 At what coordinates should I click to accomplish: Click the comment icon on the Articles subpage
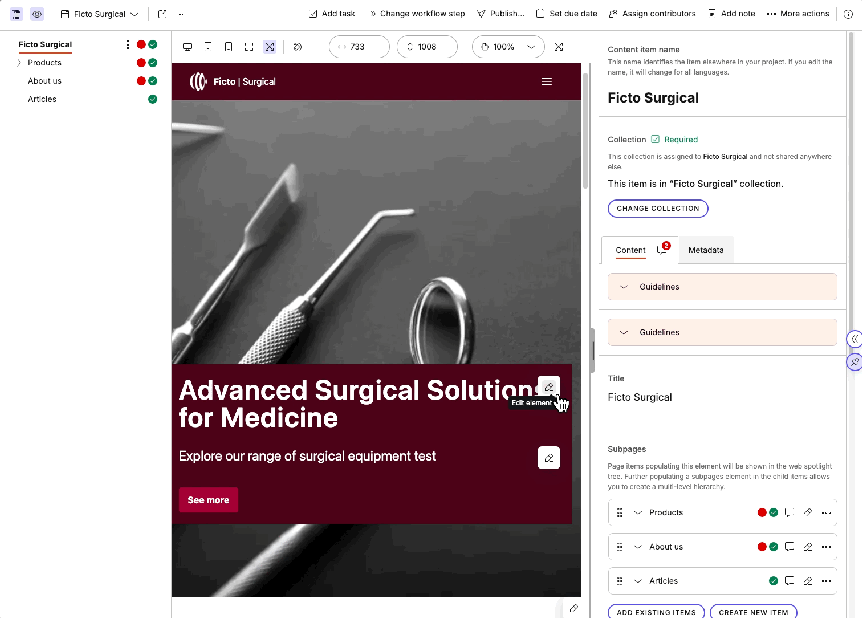789,581
